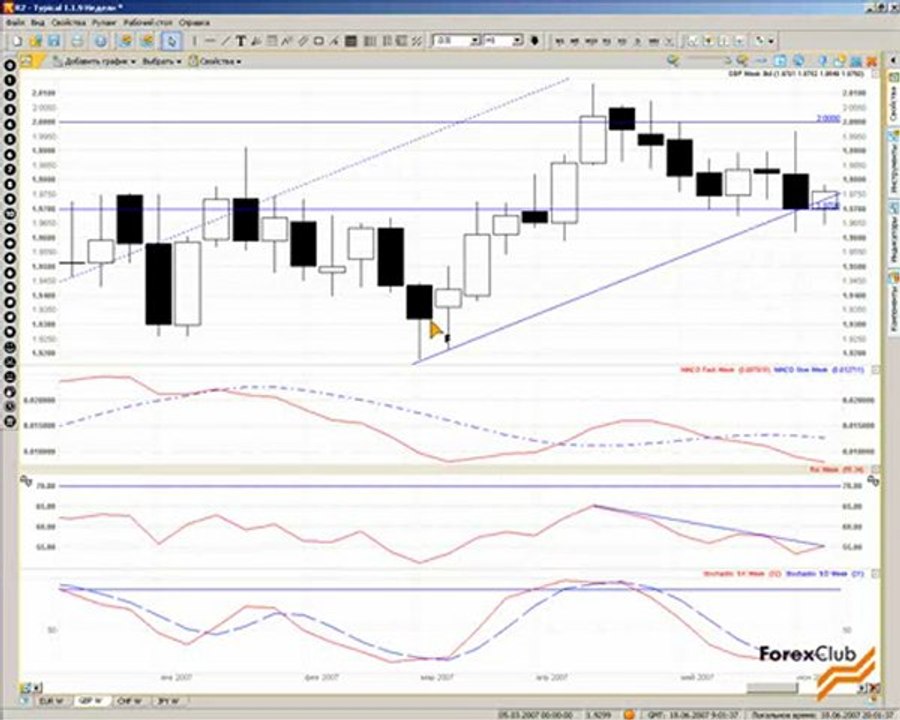The width and height of the screenshot is (900, 720).
Task: Click the black hexagon color icon
Action: pyautogui.click(x=535, y=41)
